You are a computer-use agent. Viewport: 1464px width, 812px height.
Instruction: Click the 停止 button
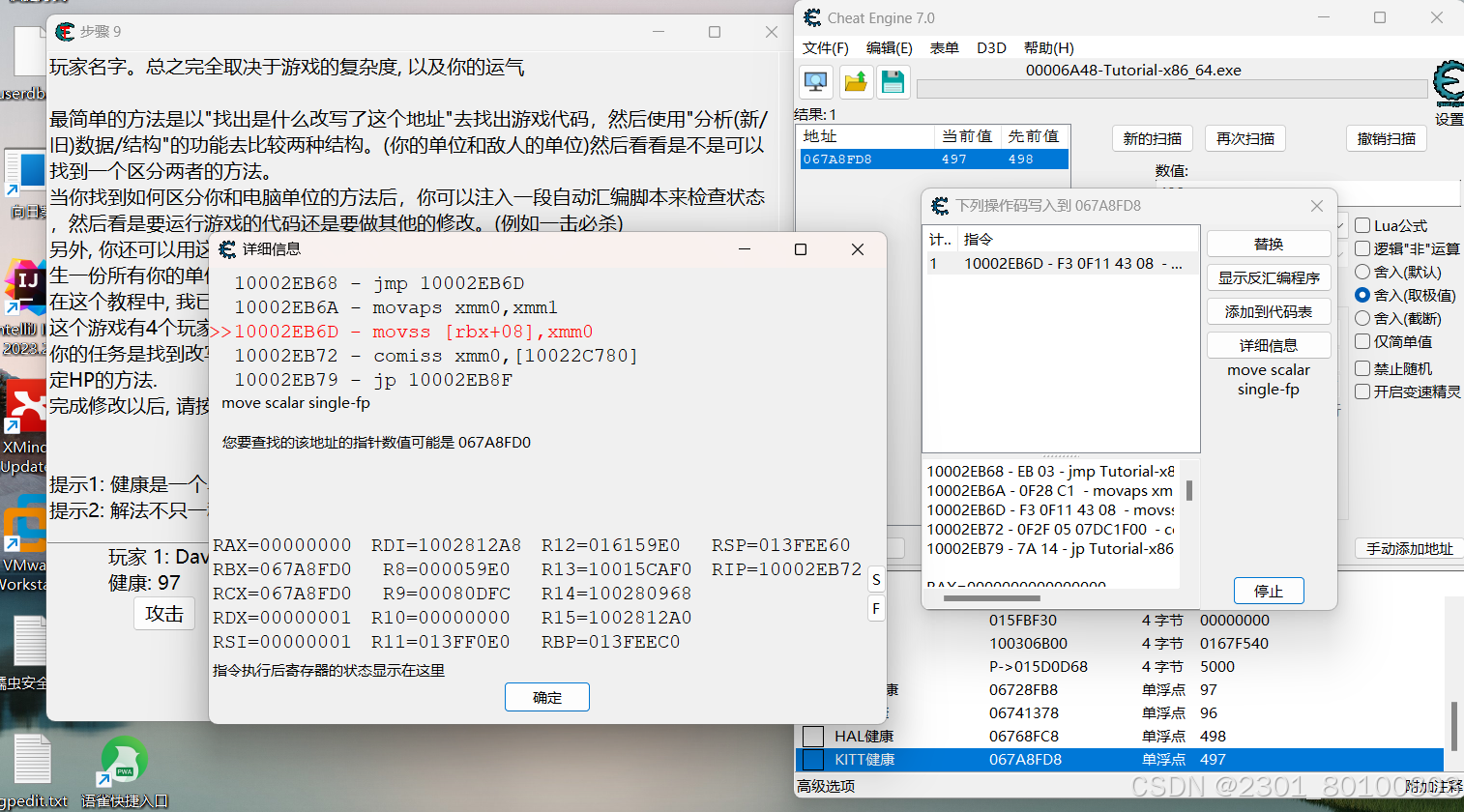pos(1269,591)
